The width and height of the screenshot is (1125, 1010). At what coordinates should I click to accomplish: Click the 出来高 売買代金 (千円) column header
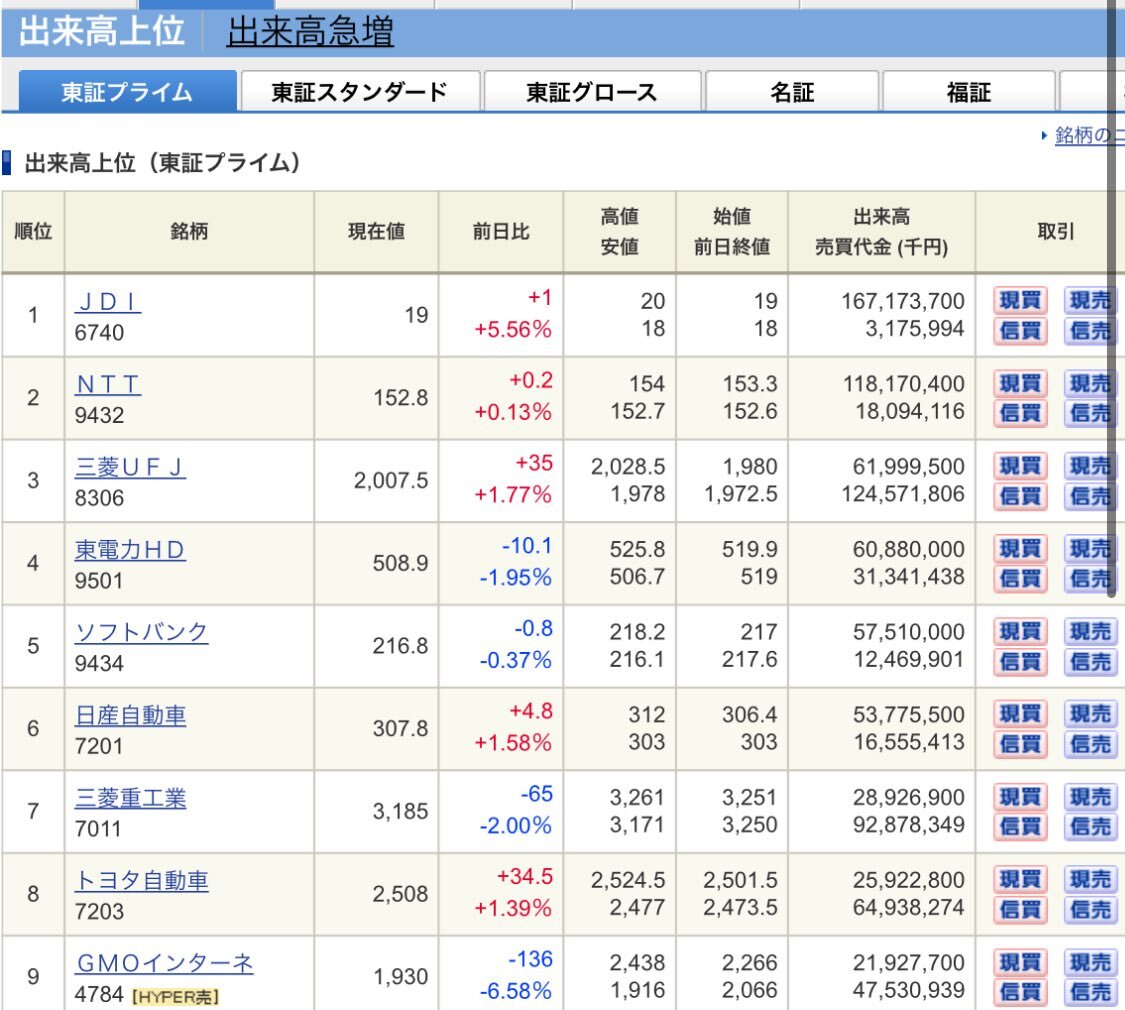881,232
